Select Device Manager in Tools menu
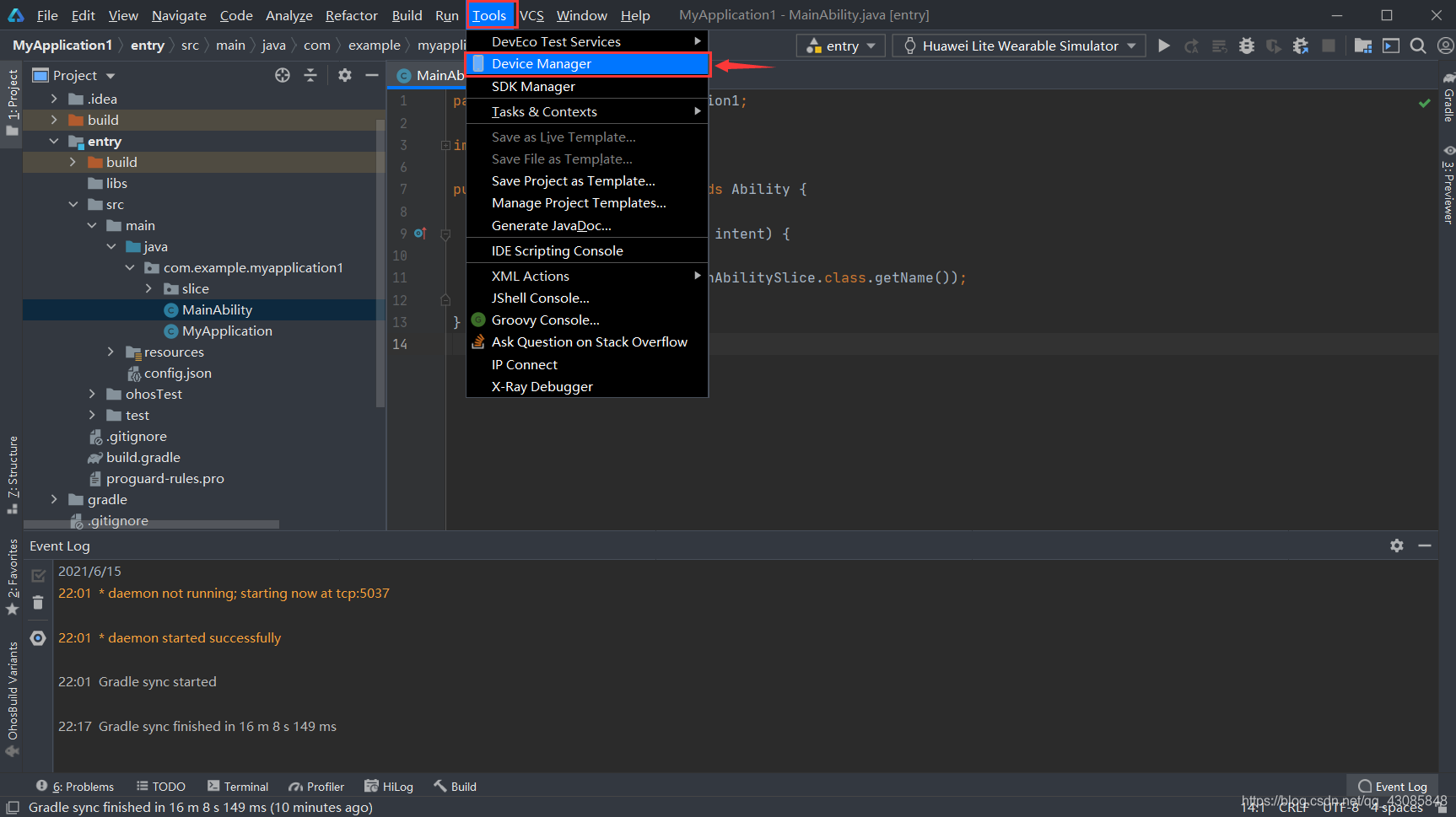The image size is (1456, 817). (587, 63)
